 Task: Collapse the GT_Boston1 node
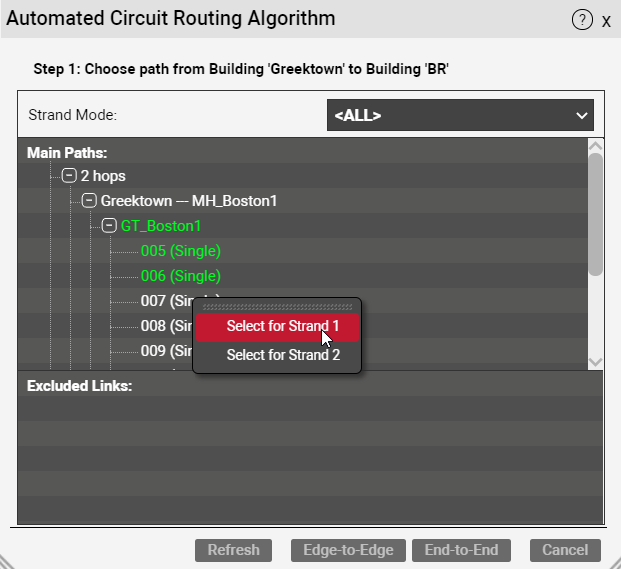point(109,226)
